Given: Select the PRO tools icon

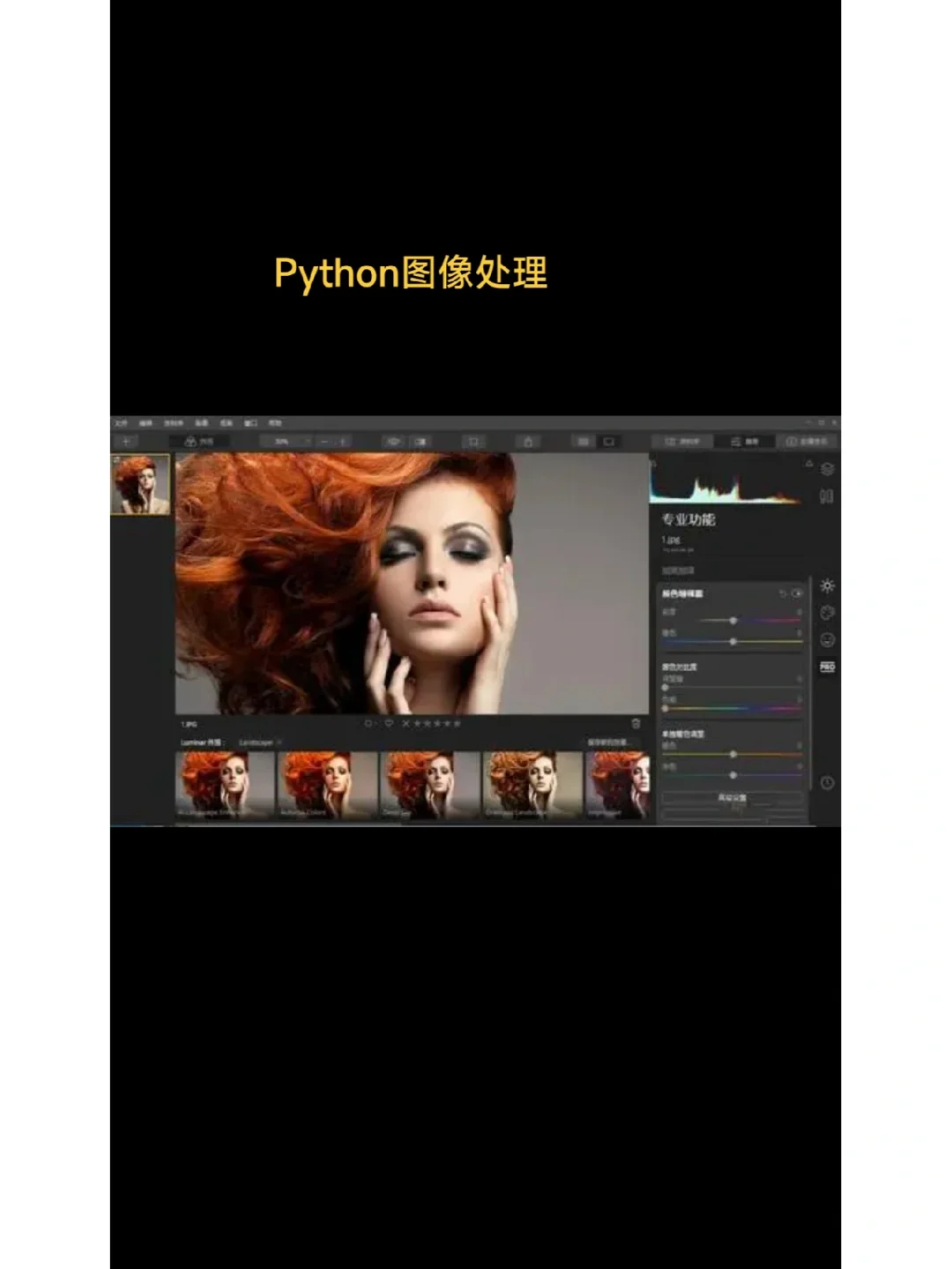Looking at the screenshot, I should click(x=827, y=667).
